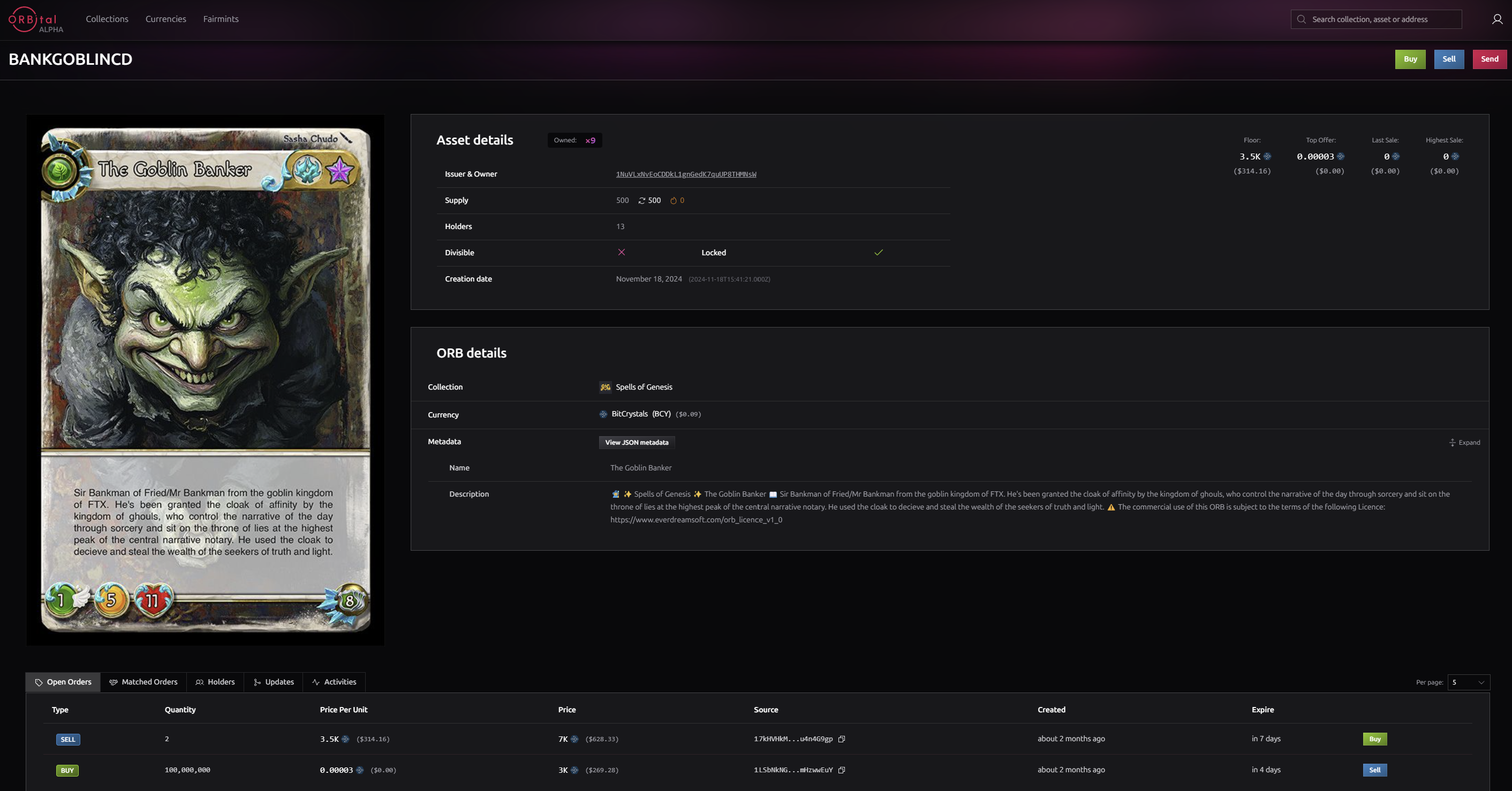
Task: Switch to the Activities tab
Action: pos(334,682)
